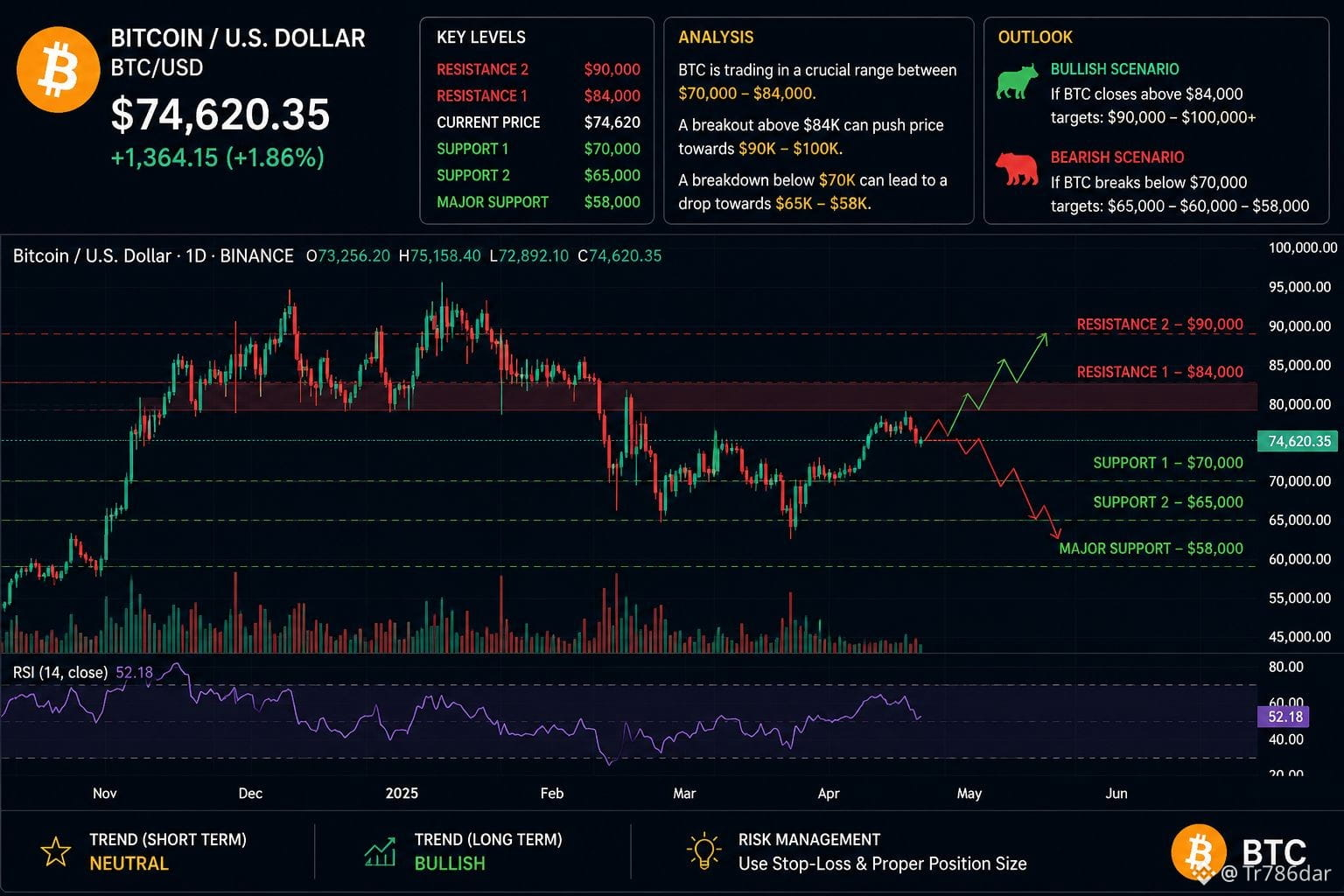Click the "RISK MANAGEMENT" heading
The height and width of the screenshot is (896, 1344).
[x=809, y=840]
